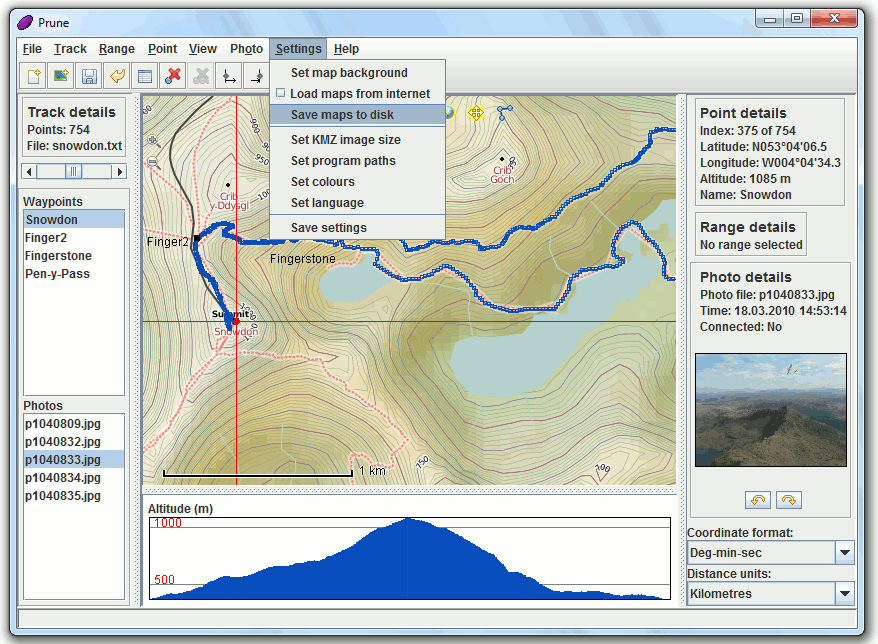Click the photo thumbnail preview
Image resolution: width=878 pixels, height=644 pixels.
click(770, 410)
